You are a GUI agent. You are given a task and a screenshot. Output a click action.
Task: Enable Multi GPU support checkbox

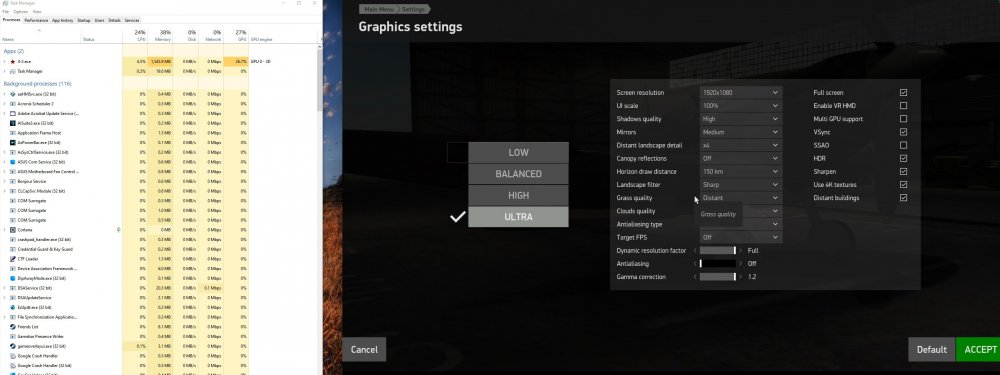(904, 119)
